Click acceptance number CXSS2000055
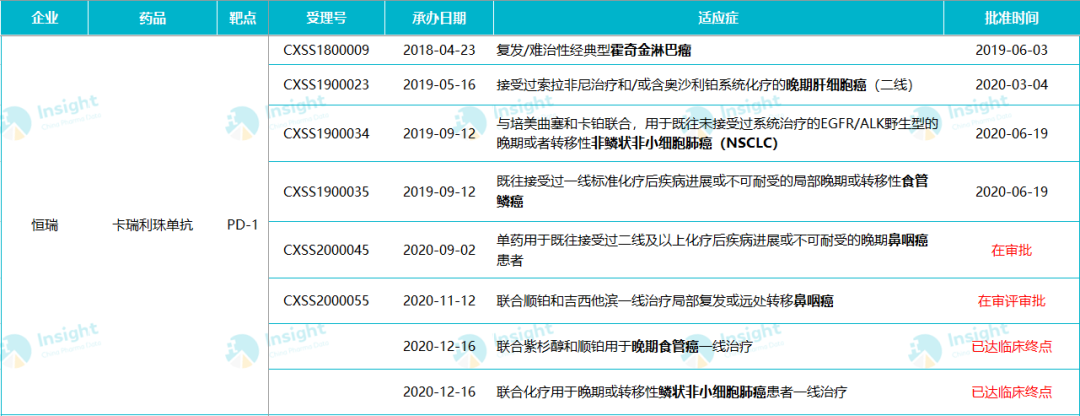This screenshot has height=416, width=1080. click(326, 301)
